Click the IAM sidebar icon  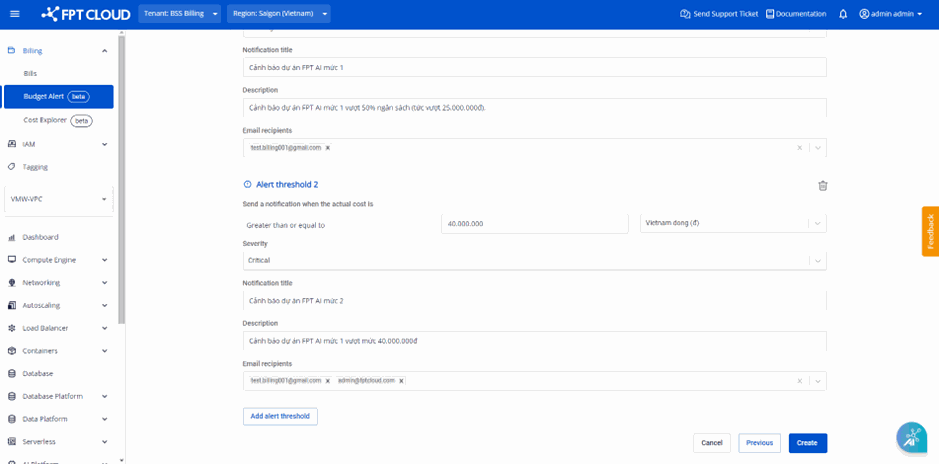(11, 144)
